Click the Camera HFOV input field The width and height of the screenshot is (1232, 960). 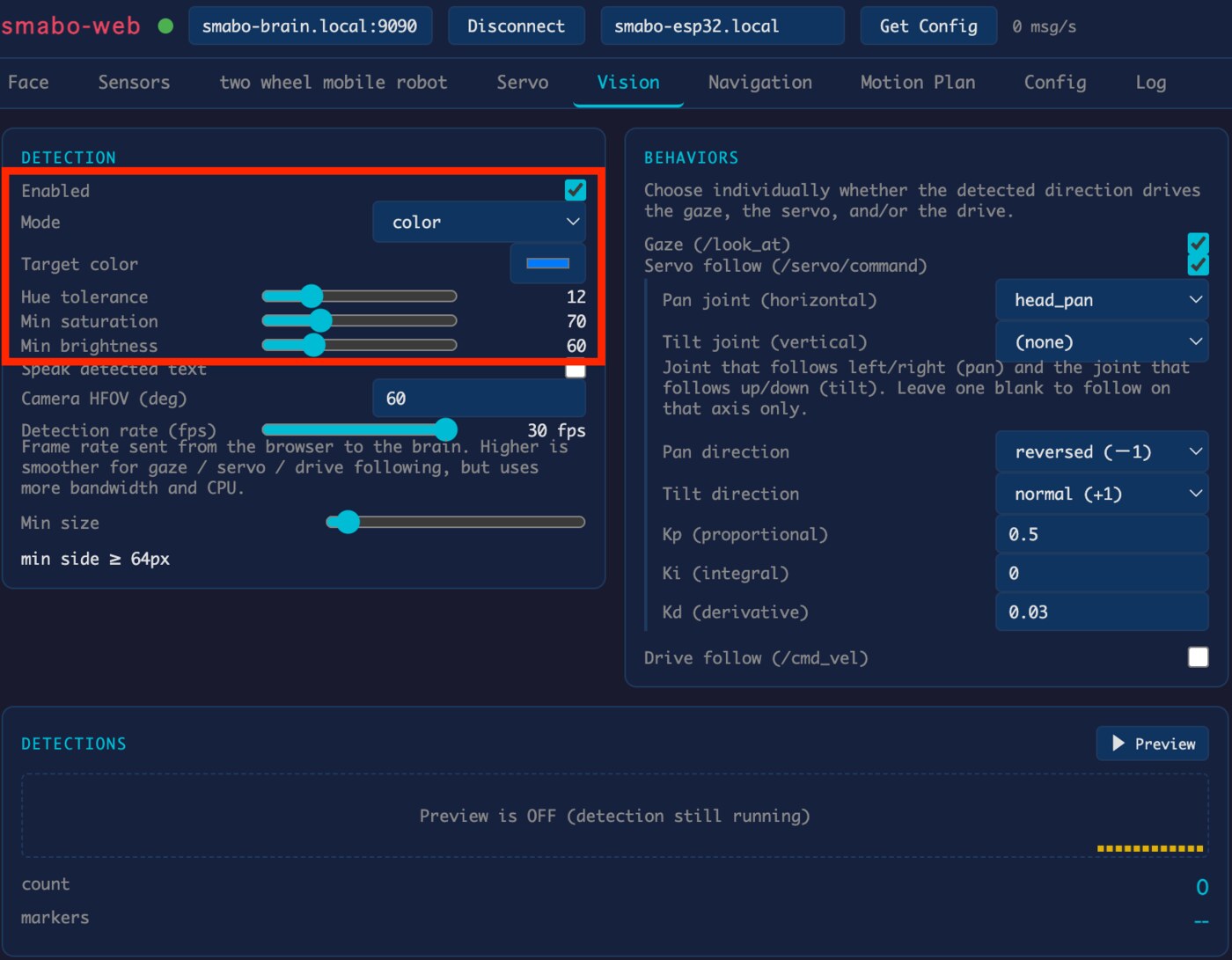click(x=479, y=399)
